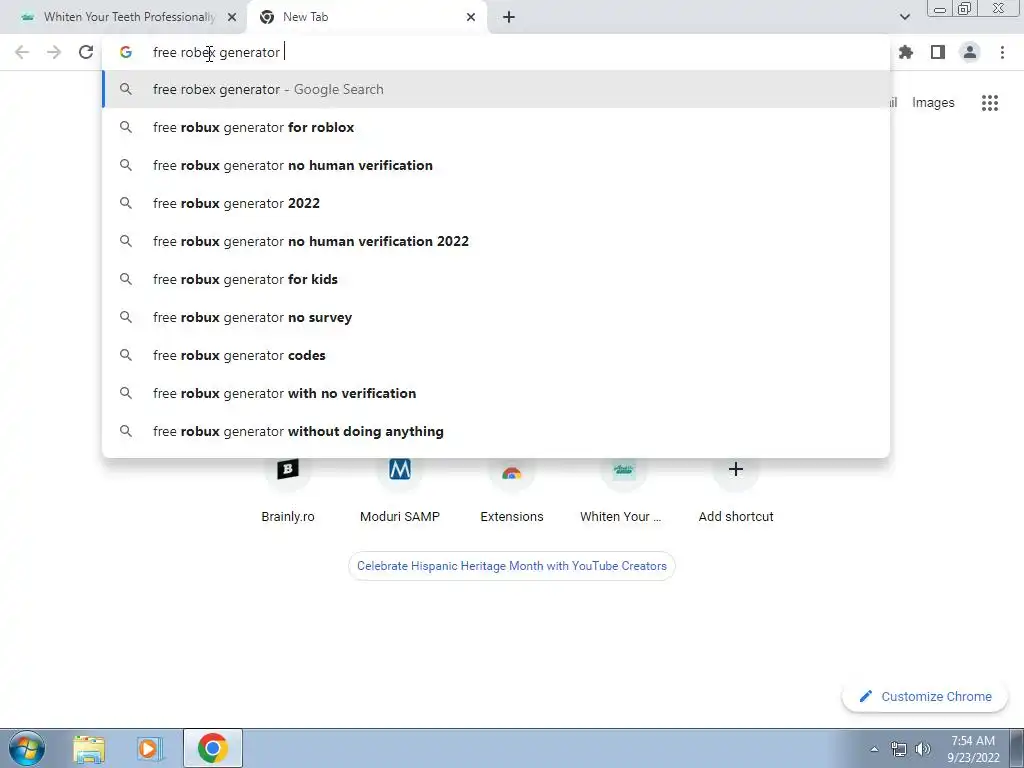
Task: Open the Images link
Action: (x=933, y=103)
